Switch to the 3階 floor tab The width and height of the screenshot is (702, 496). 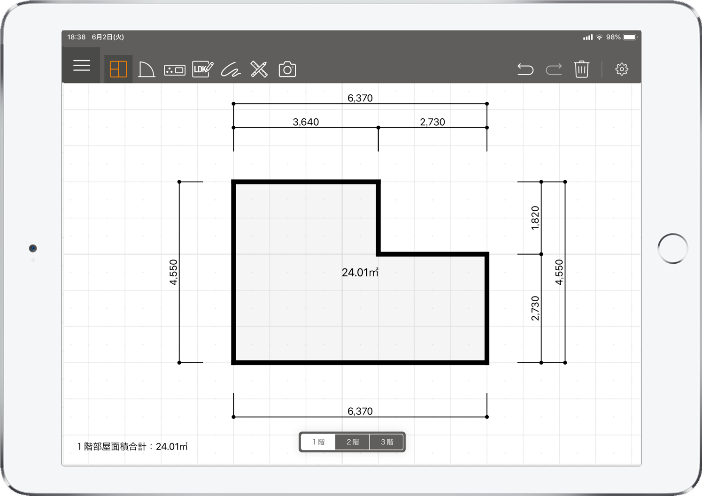387,442
